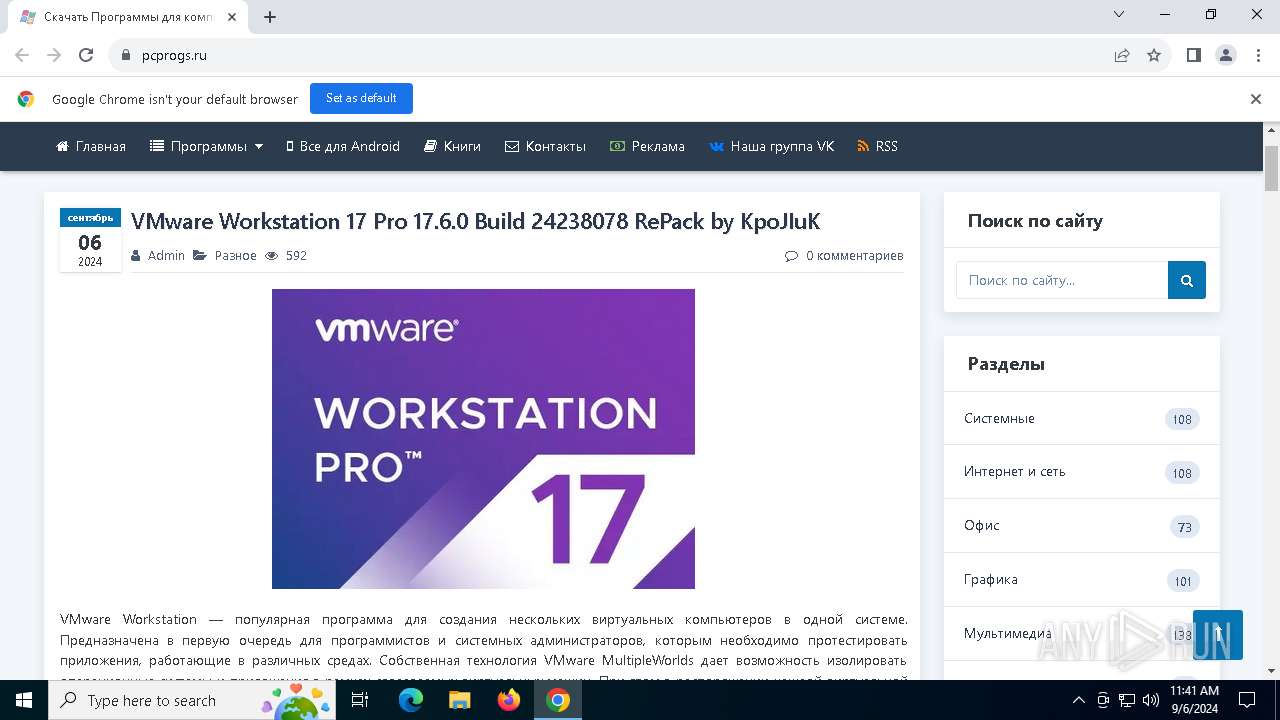Open the 0 комментариев link
This screenshot has width=1280, height=720.
click(x=844, y=255)
